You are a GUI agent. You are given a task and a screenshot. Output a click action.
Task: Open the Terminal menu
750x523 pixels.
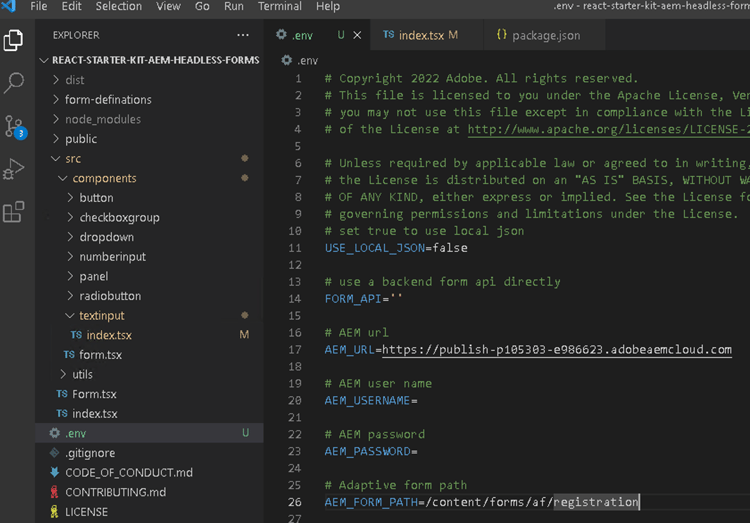(x=279, y=6)
